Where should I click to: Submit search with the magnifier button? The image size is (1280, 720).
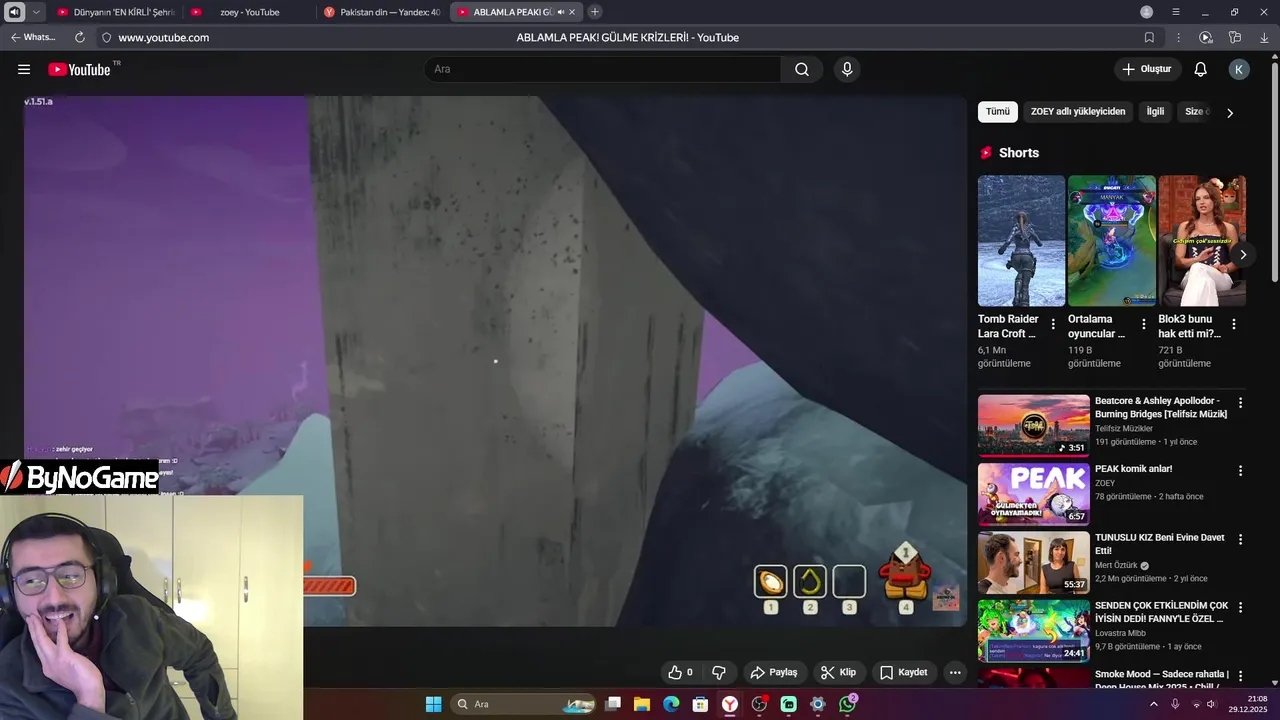[x=802, y=69]
